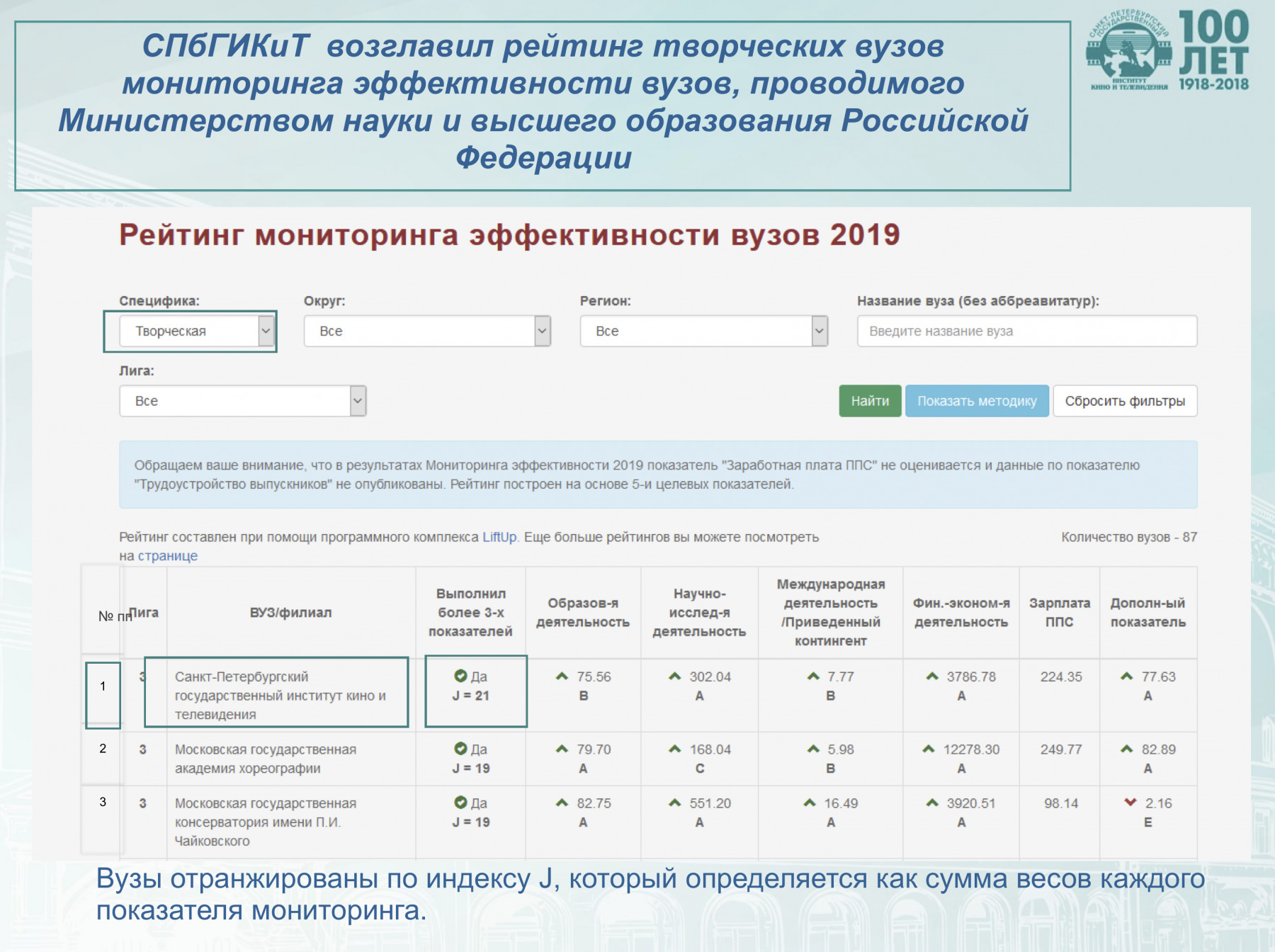Click the up arrow beside 3786.78

pos(932,676)
